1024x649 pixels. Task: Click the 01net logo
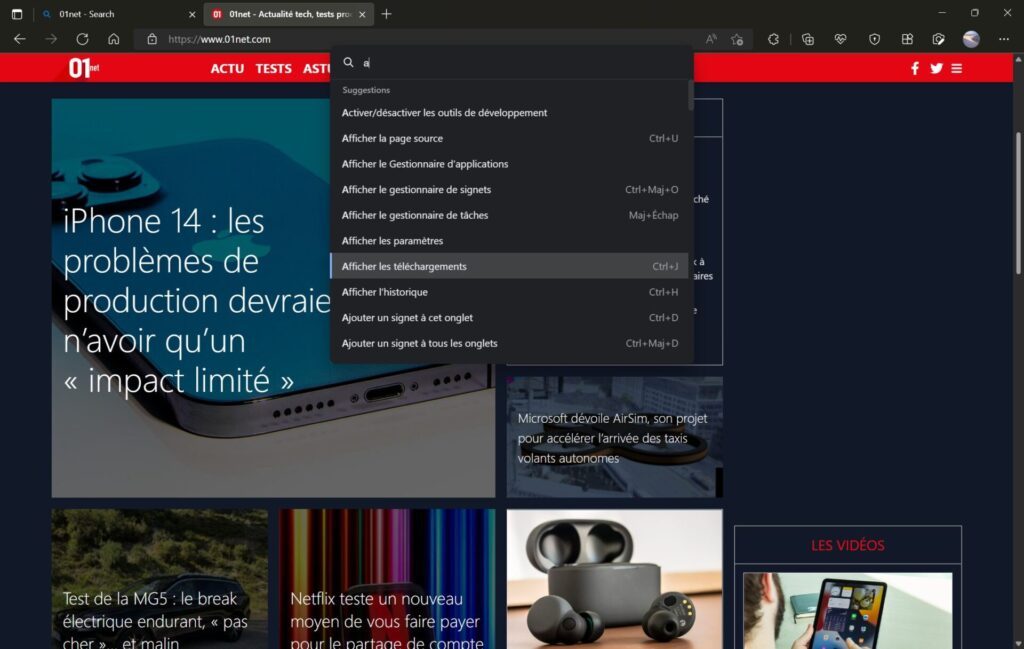[84, 67]
